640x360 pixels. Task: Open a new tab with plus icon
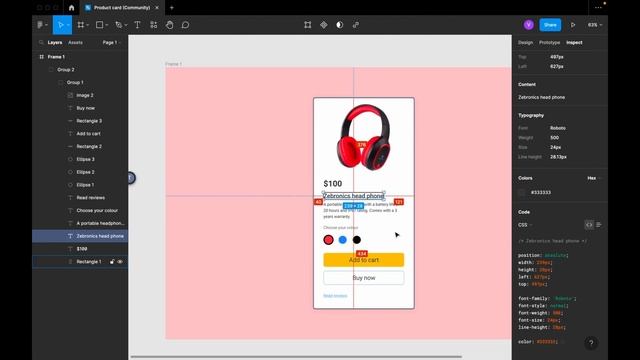pyautogui.click(x=172, y=8)
